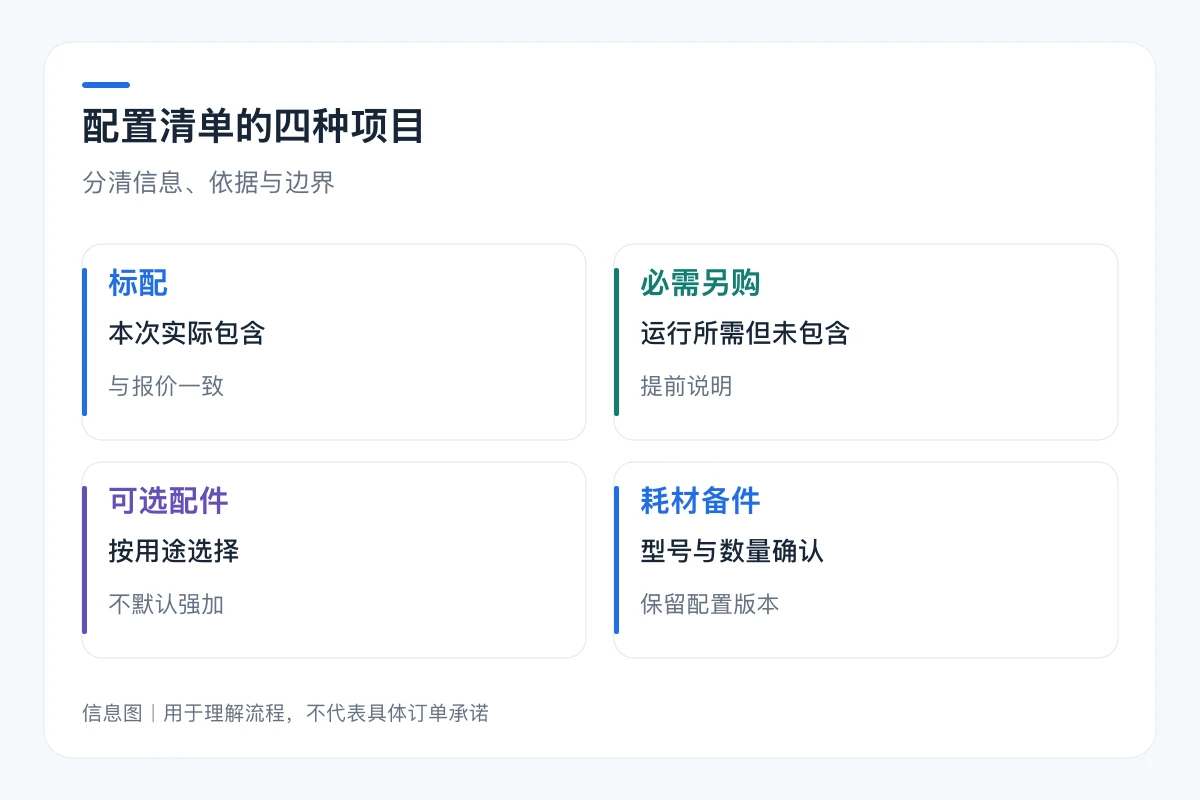Select the 可选配件 card heading
The height and width of the screenshot is (800, 1200).
point(168,501)
